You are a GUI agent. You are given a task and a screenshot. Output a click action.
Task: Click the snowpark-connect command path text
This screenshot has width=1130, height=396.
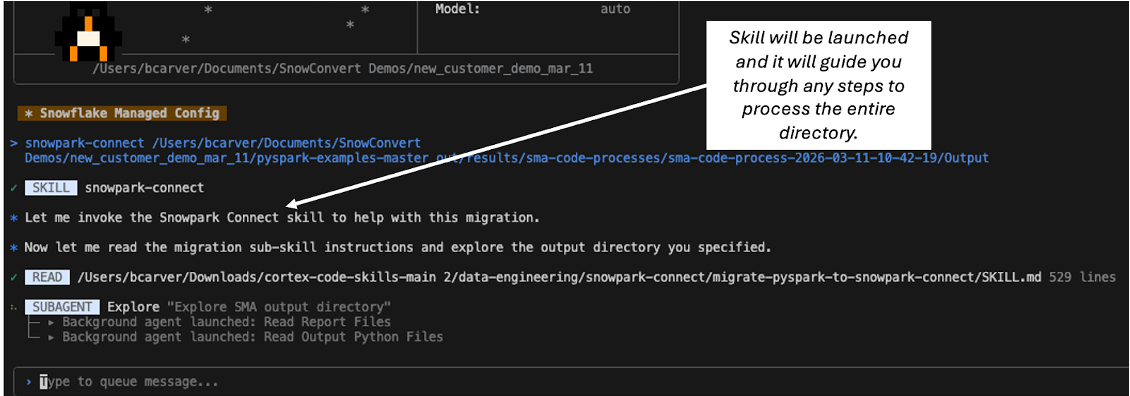(507, 150)
